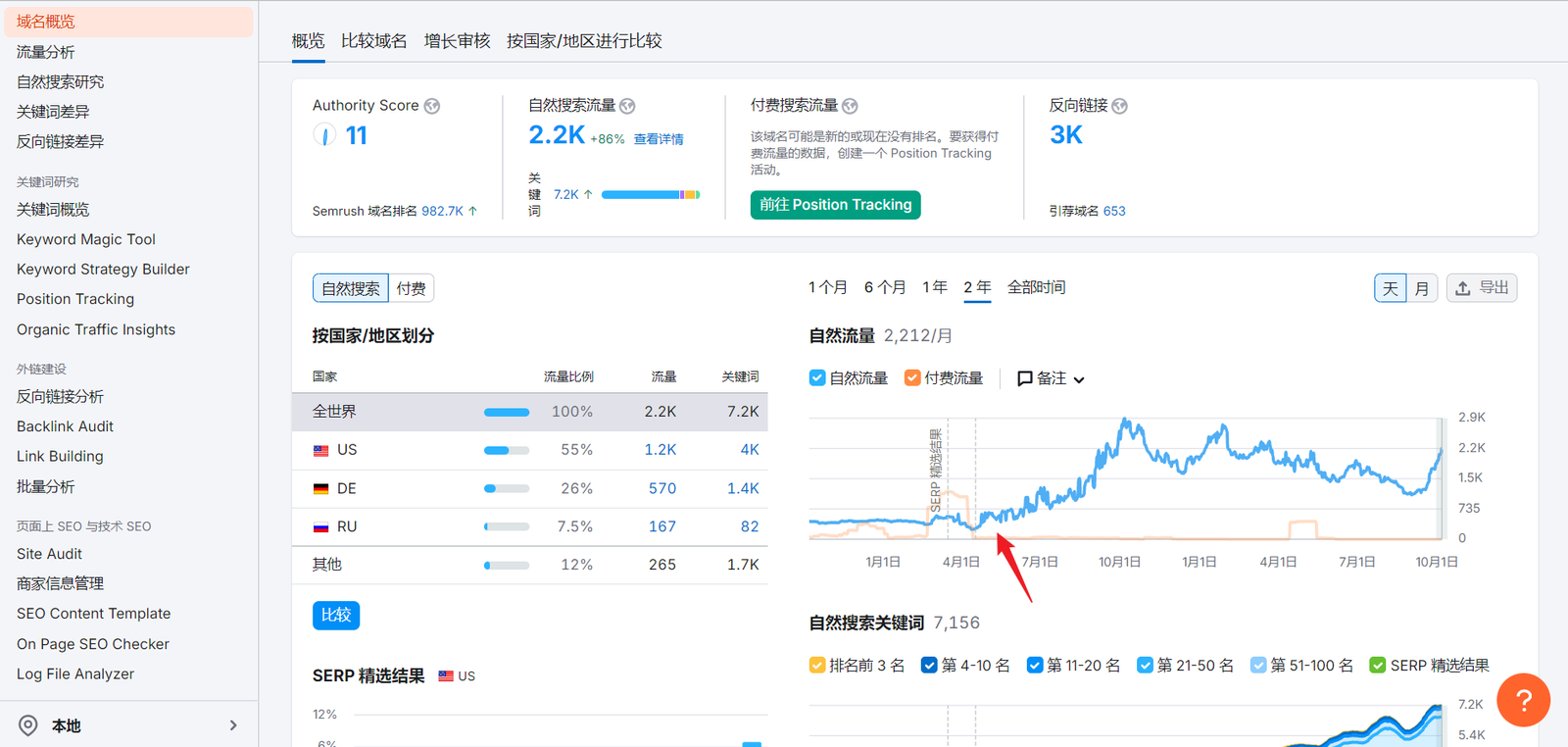Viewport: 1568px width, 747px height.
Task: Click the US flag in country table
Action: tap(320, 450)
